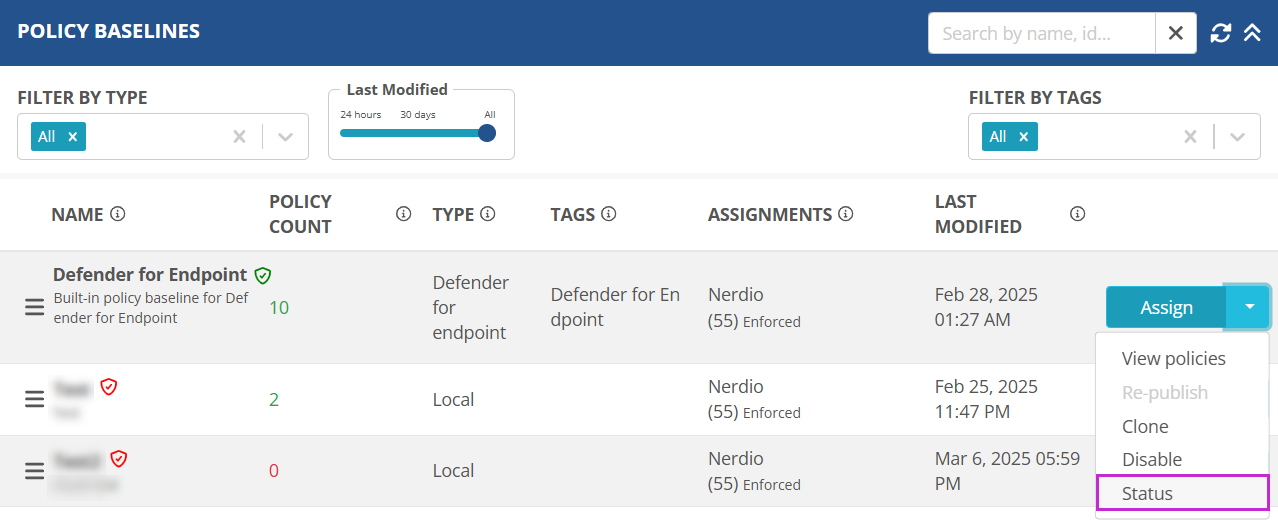
Task: Click policy count 2
Action: point(274,399)
